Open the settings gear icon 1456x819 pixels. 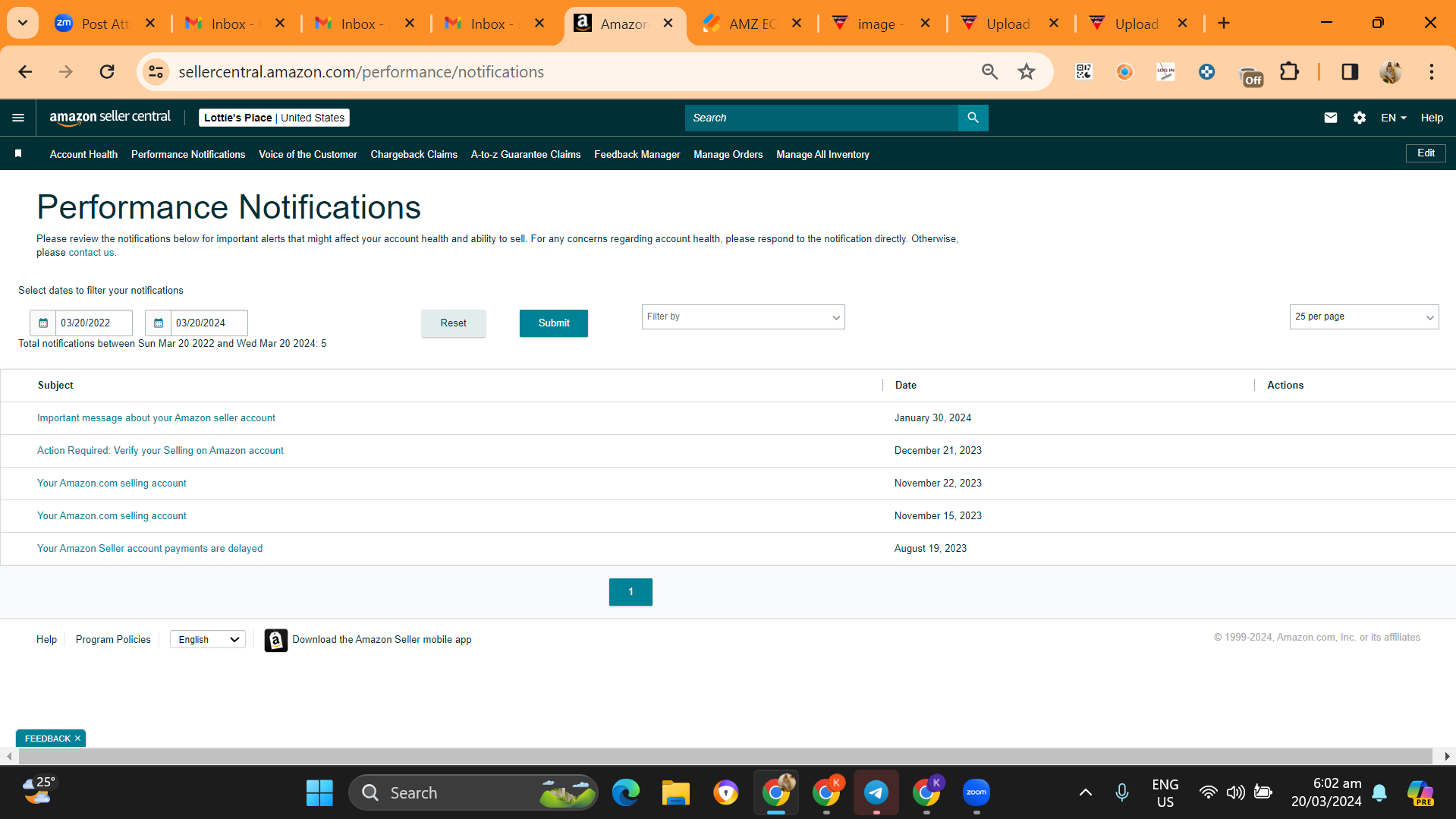(1359, 118)
